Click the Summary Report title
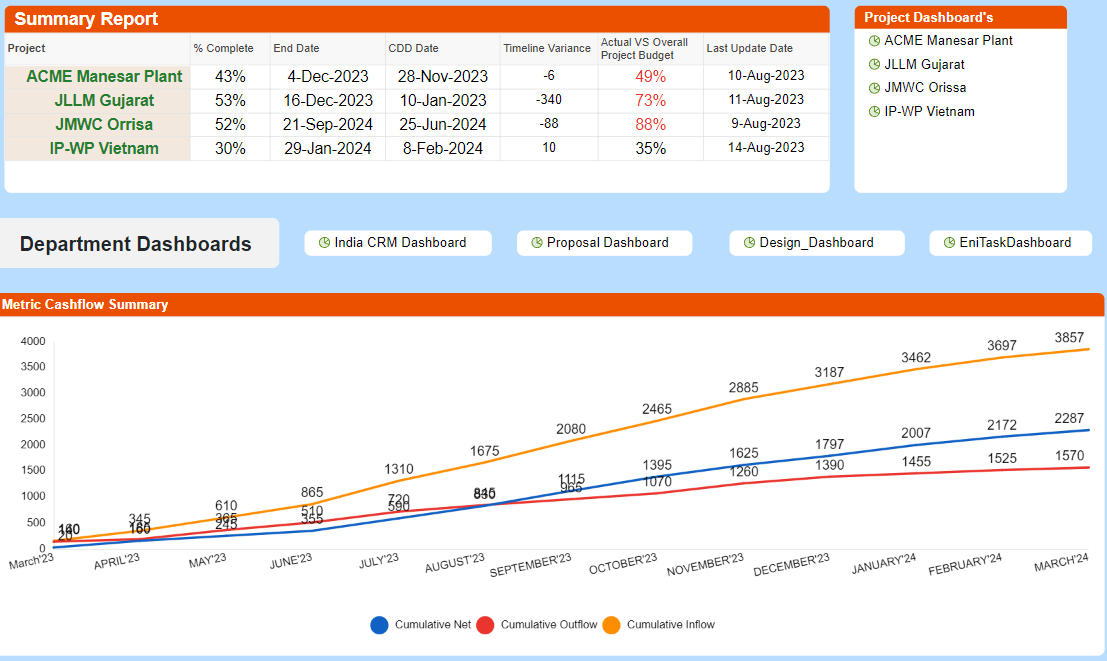Image resolution: width=1107 pixels, height=661 pixels. point(86,19)
